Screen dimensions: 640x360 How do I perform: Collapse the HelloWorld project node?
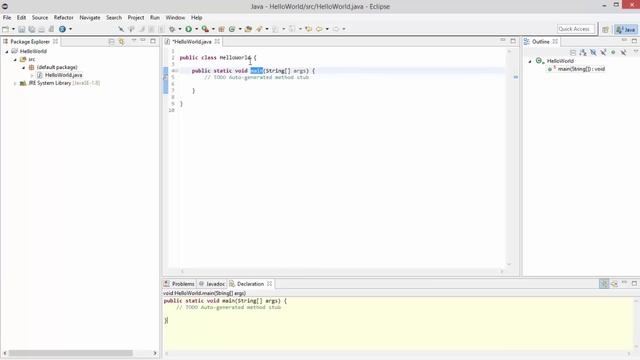coord(7,51)
